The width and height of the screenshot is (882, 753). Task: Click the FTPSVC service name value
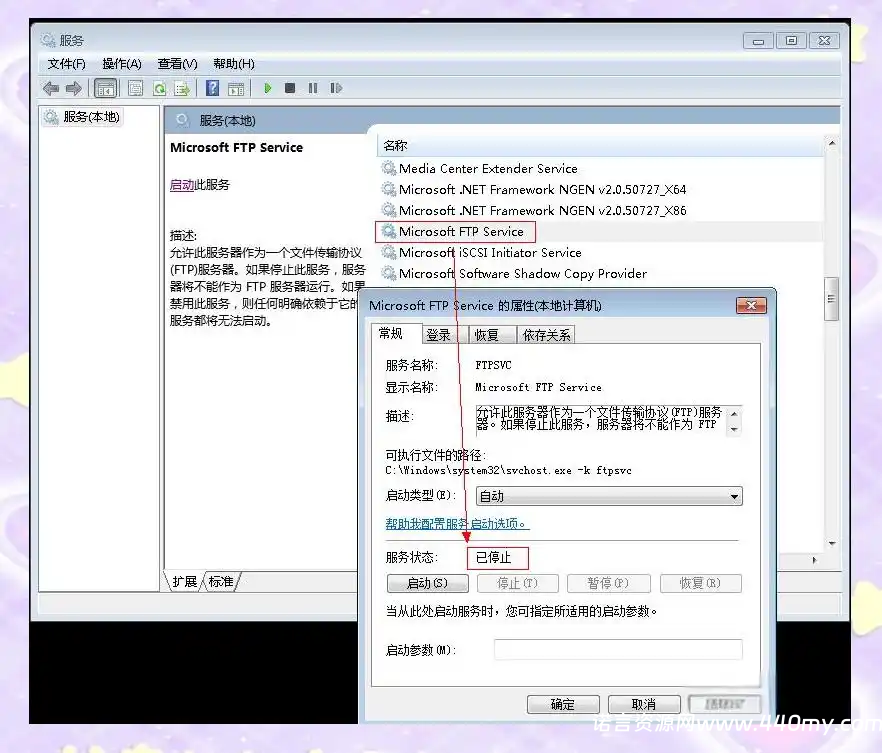tap(493, 365)
